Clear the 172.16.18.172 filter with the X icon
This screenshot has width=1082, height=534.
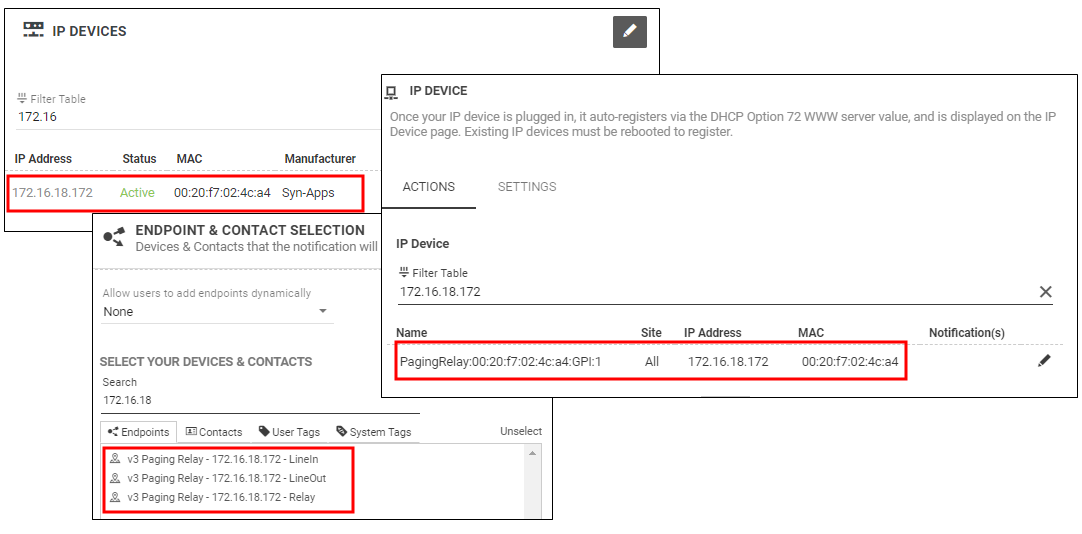pos(1045,292)
